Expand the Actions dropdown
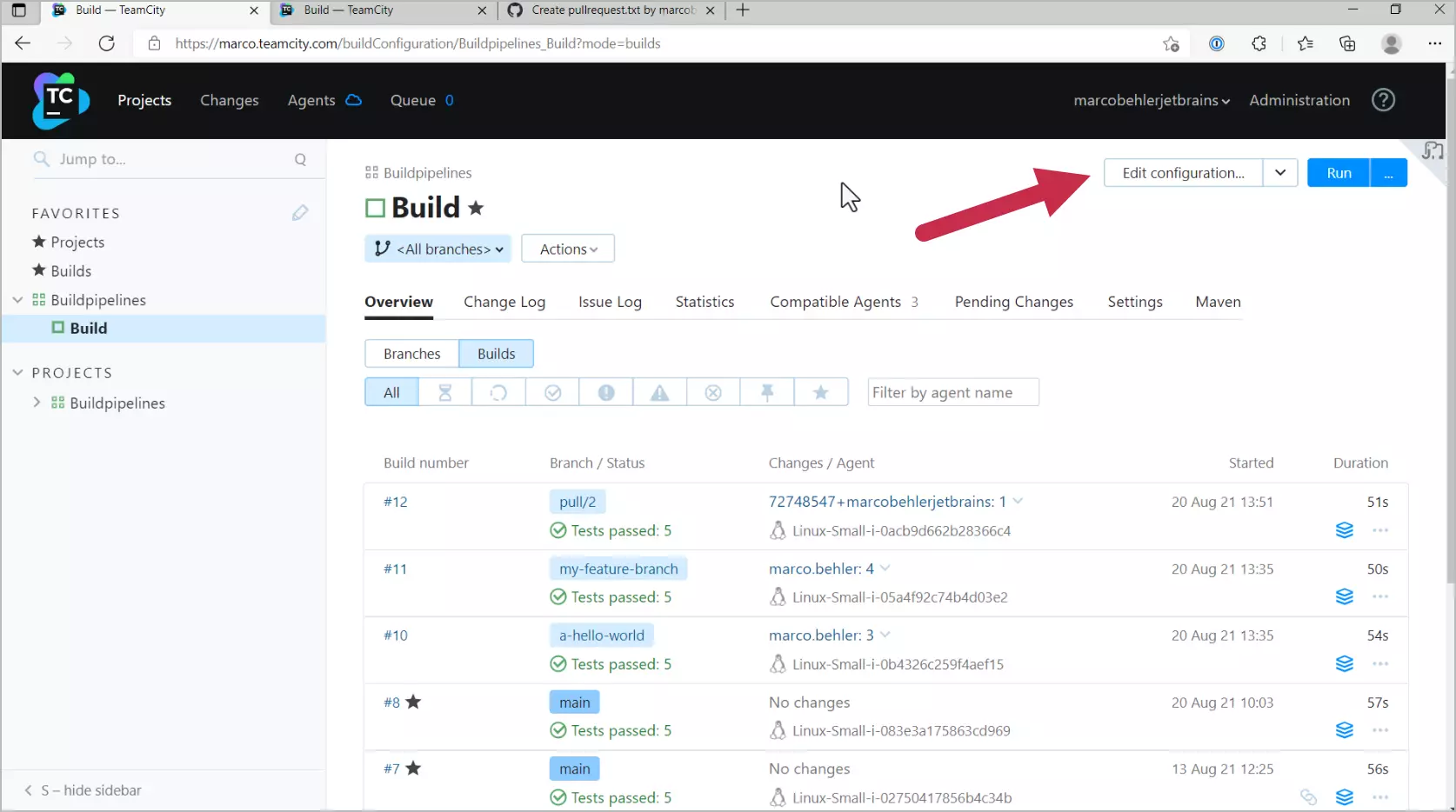This screenshot has height=812, width=1456. click(568, 249)
